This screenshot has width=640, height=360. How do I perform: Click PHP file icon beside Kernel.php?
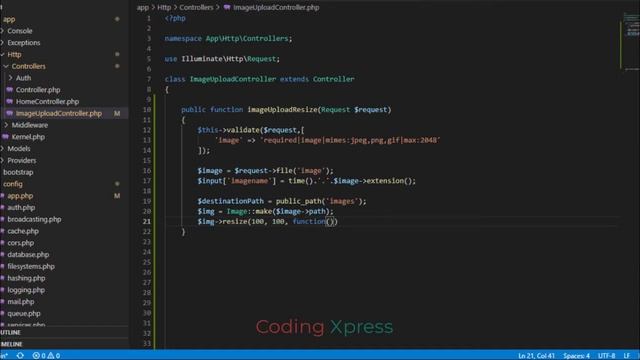point(5,137)
